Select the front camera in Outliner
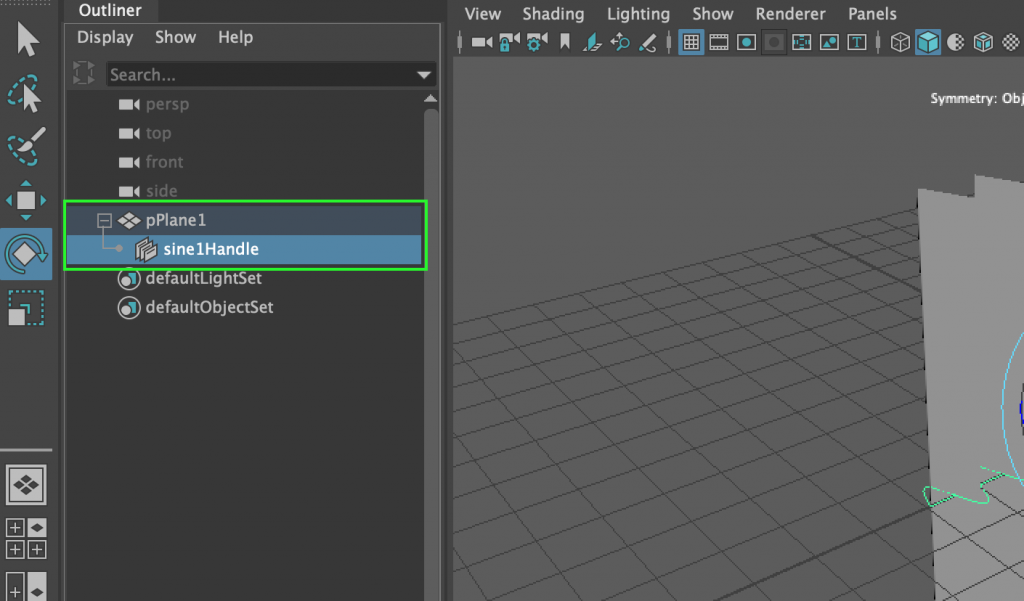This screenshot has width=1024, height=601. point(164,162)
